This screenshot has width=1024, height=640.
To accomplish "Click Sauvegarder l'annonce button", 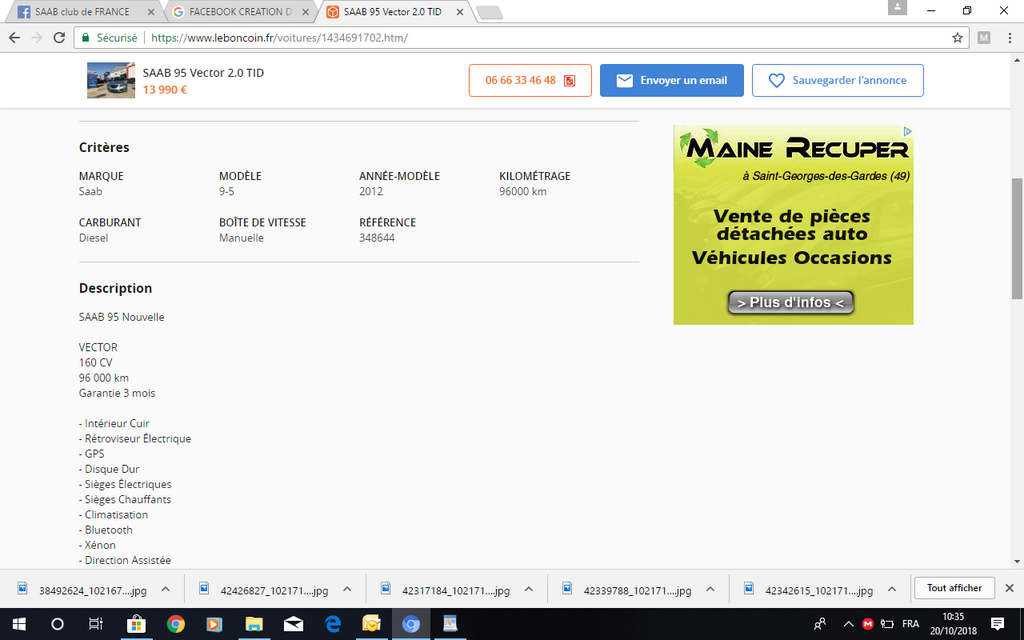I will pos(837,80).
